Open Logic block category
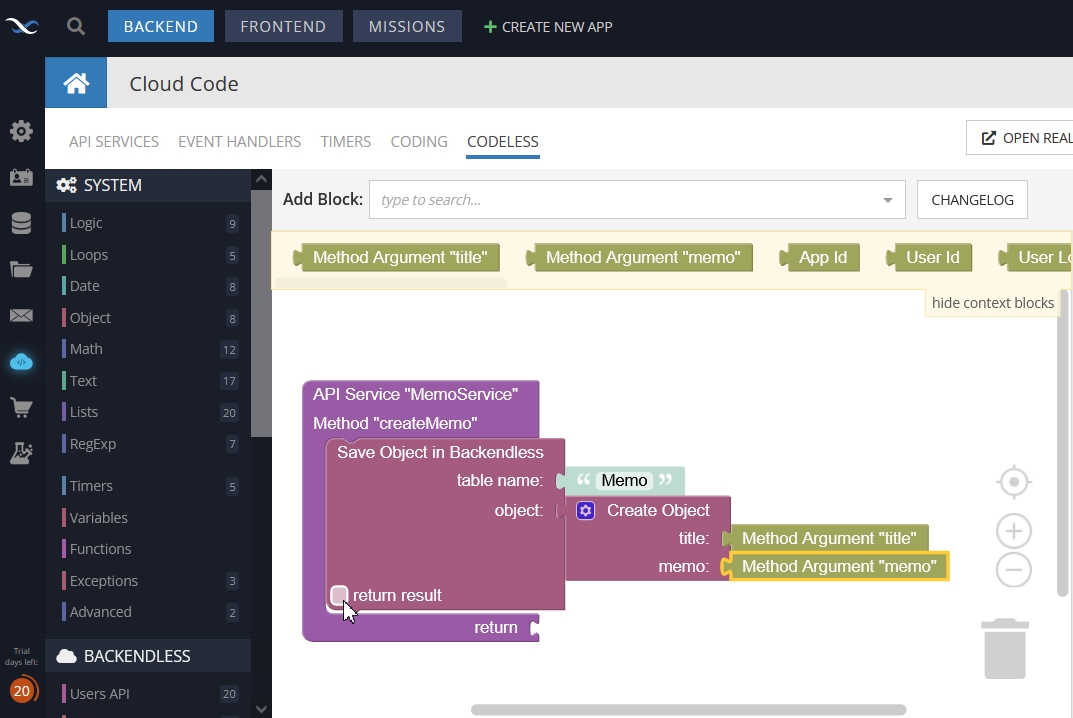This screenshot has height=718, width=1073. 149,223
